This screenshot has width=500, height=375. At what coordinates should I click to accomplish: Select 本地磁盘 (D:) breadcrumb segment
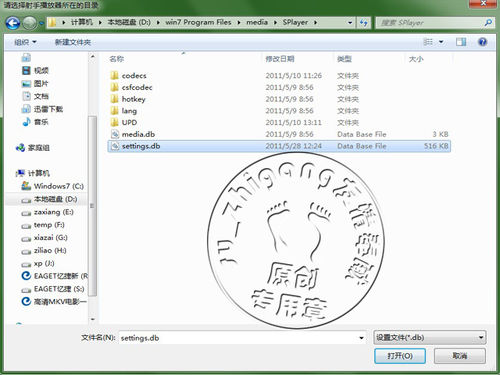point(129,22)
